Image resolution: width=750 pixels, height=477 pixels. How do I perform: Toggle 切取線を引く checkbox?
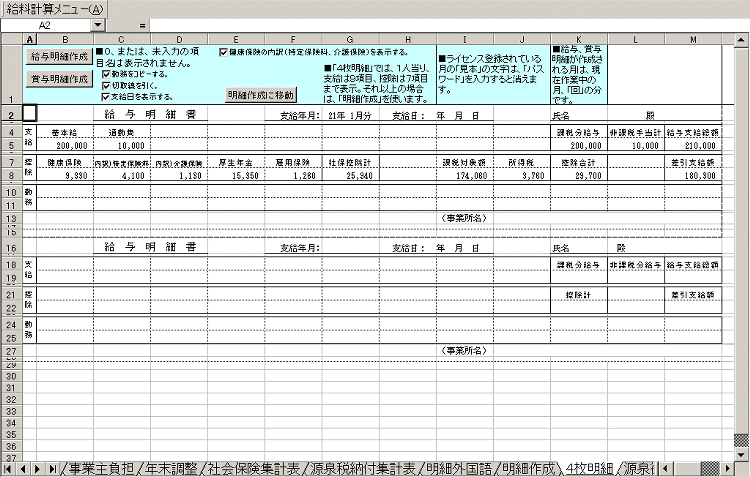coord(107,85)
